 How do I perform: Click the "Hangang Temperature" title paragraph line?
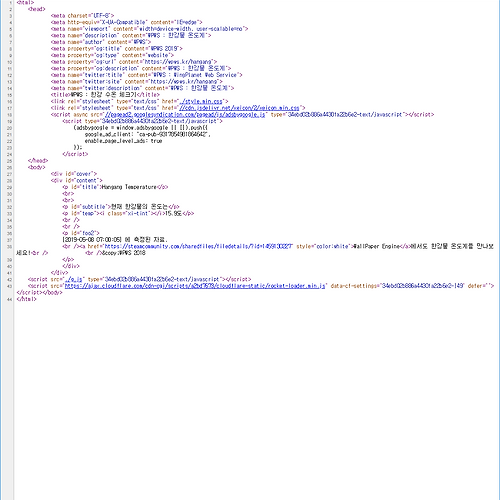tap(115, 187)
